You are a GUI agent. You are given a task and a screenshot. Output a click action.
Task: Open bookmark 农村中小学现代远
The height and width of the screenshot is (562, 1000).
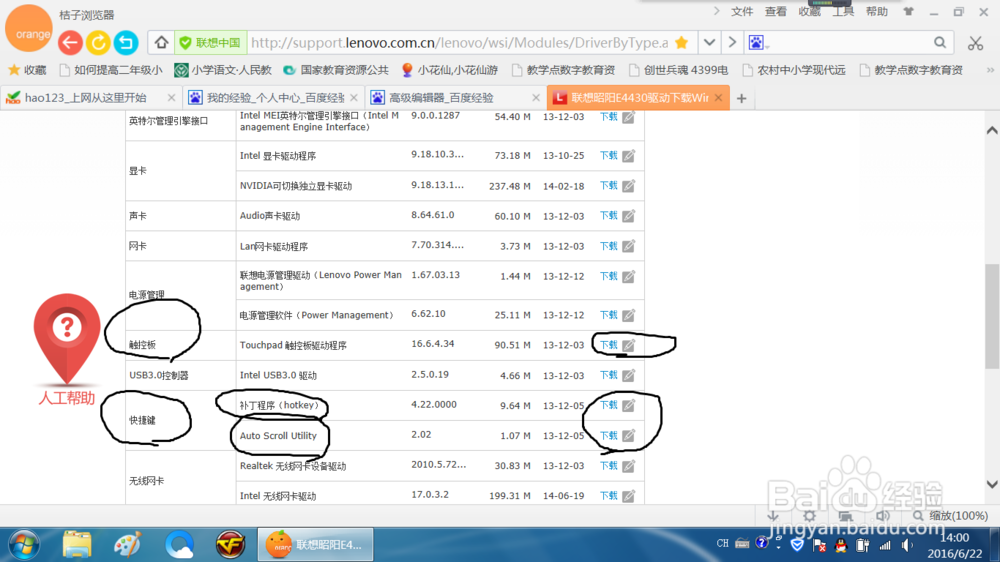click(794, 70)
